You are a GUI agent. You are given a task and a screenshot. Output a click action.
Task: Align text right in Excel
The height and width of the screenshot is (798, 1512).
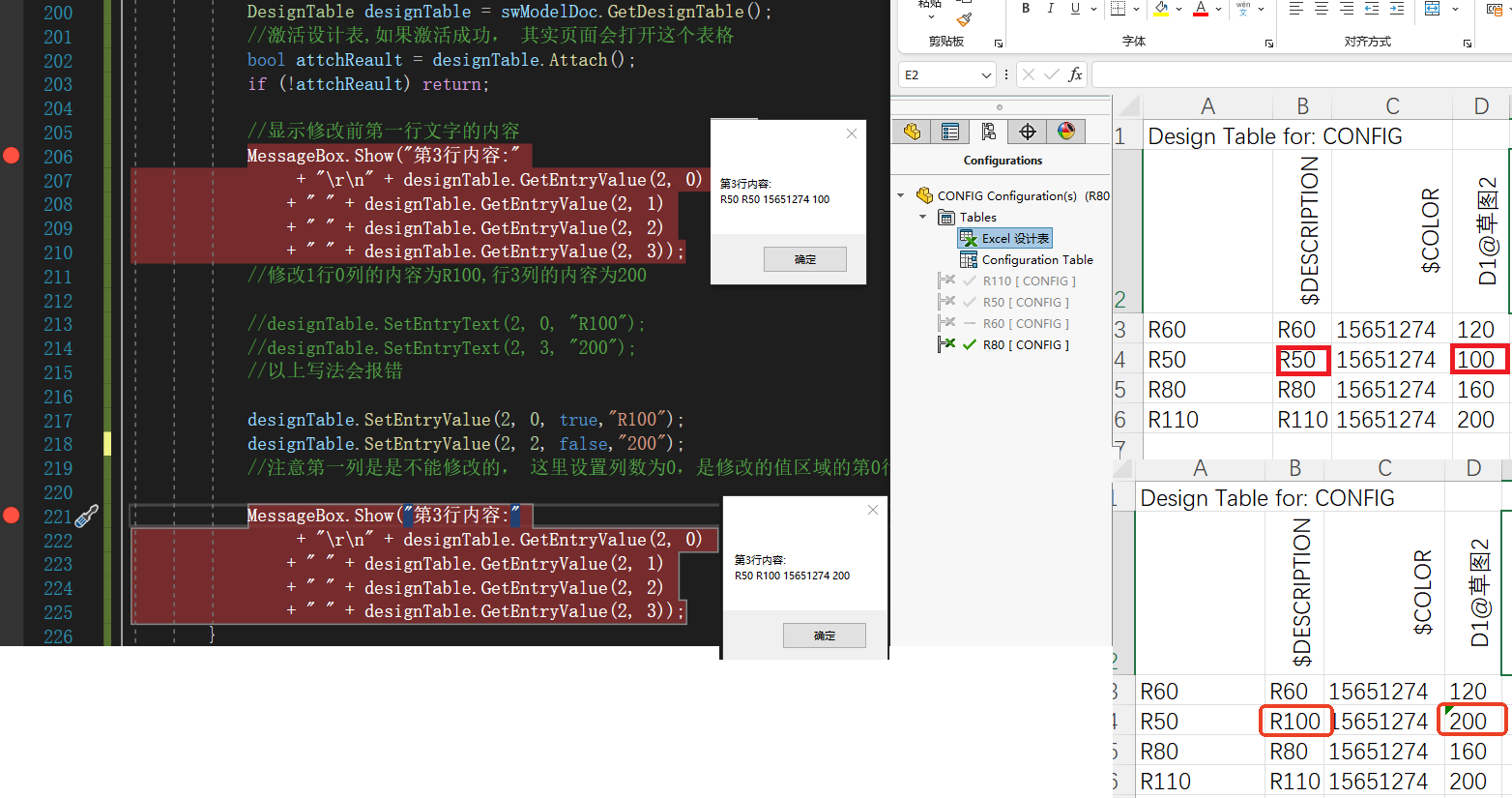pyautogui.click(x=1347, y=8)
